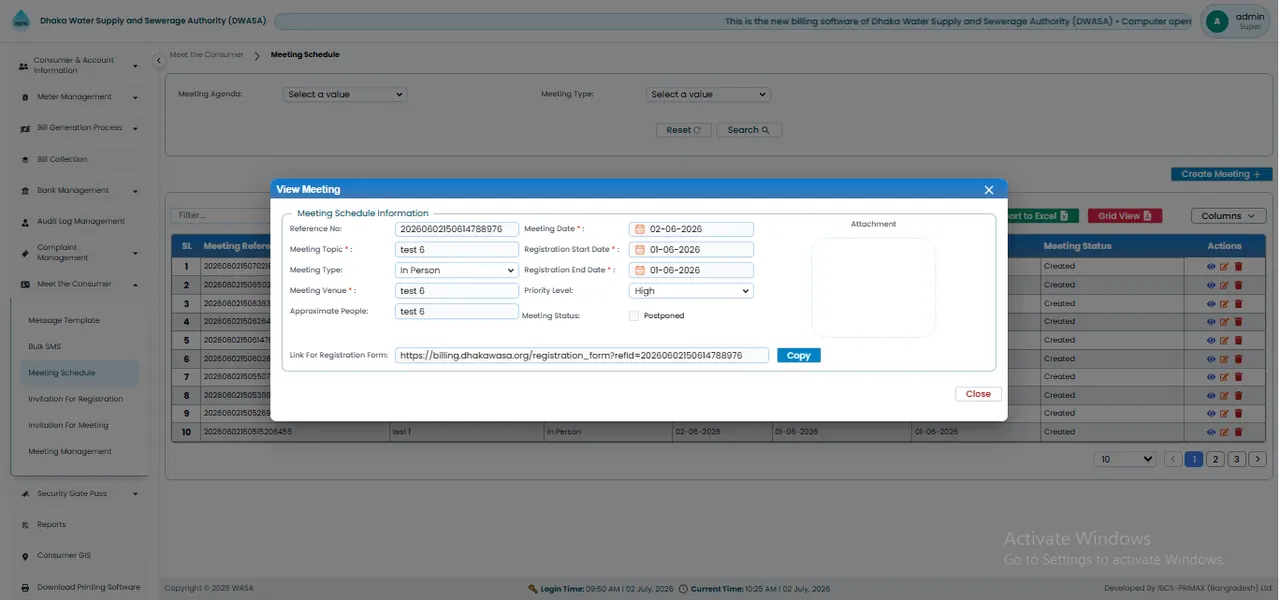Open the In Person Meeting Type dropdown
Image resolution: width=1280 pixels, height=600 pixels.
coord(457,270)
